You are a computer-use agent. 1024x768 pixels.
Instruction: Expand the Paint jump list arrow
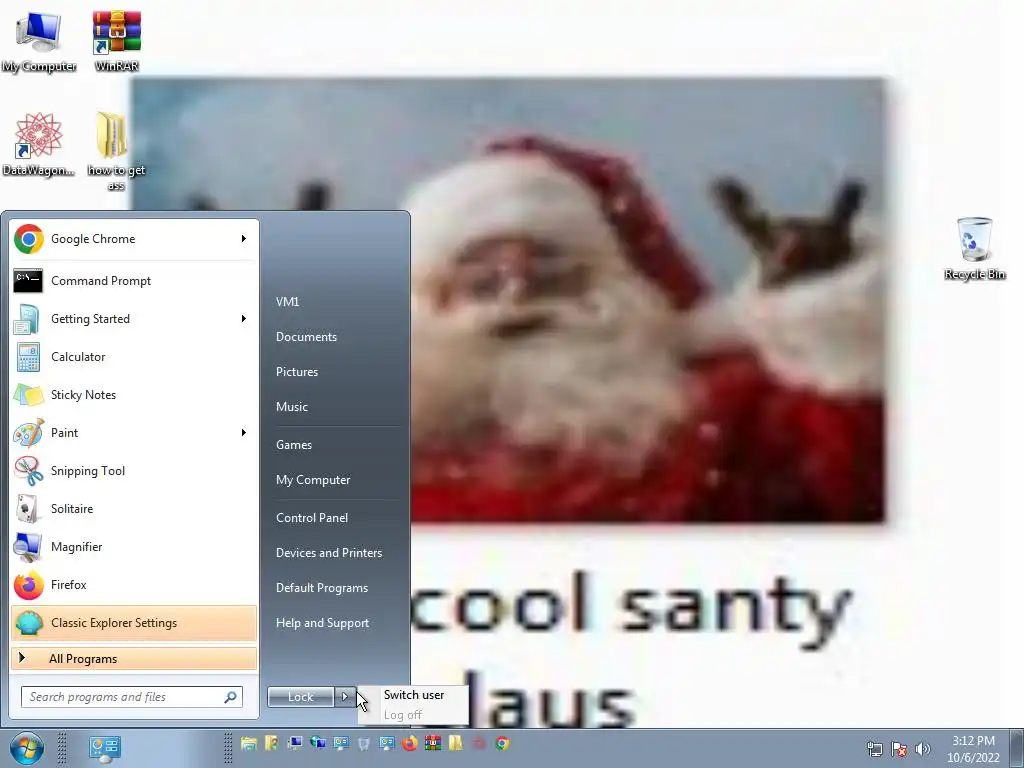(244, 432)
